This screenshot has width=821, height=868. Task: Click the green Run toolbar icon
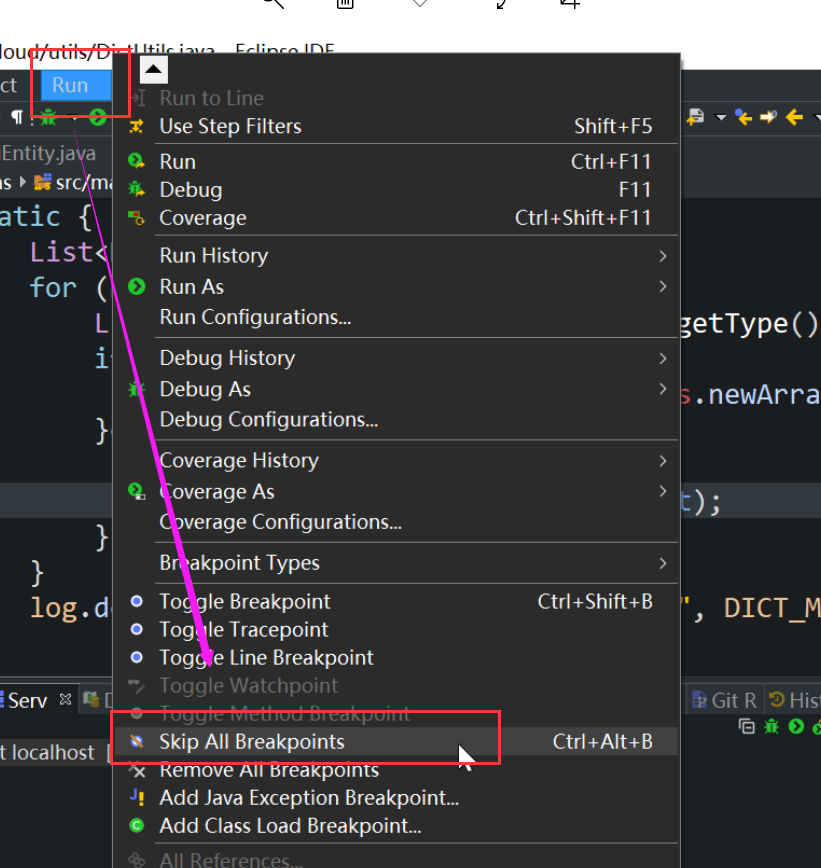97,117
